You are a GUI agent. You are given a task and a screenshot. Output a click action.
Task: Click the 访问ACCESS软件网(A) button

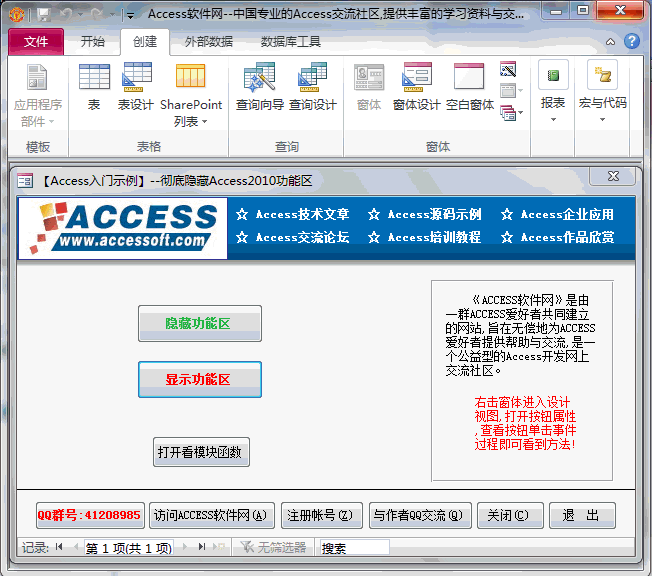[x=212, y=516]
